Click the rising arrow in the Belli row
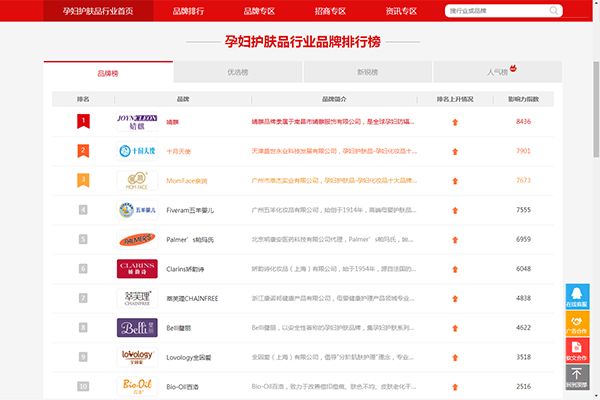The image size is (600, 400). (455, 328)
